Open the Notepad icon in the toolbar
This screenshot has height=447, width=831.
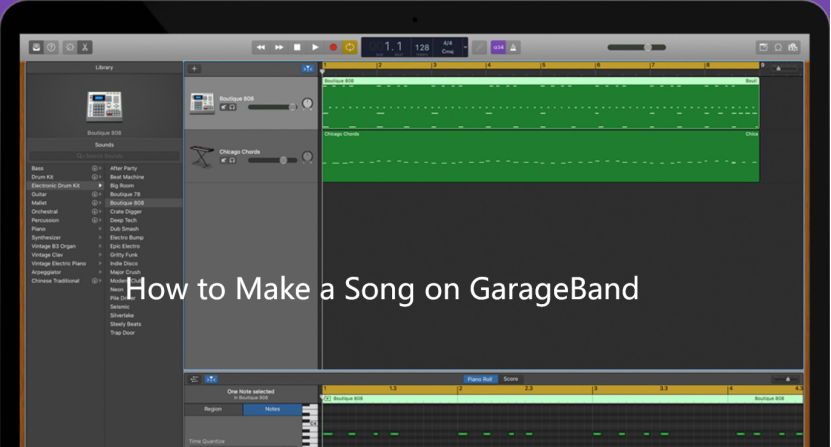point(763,47)
